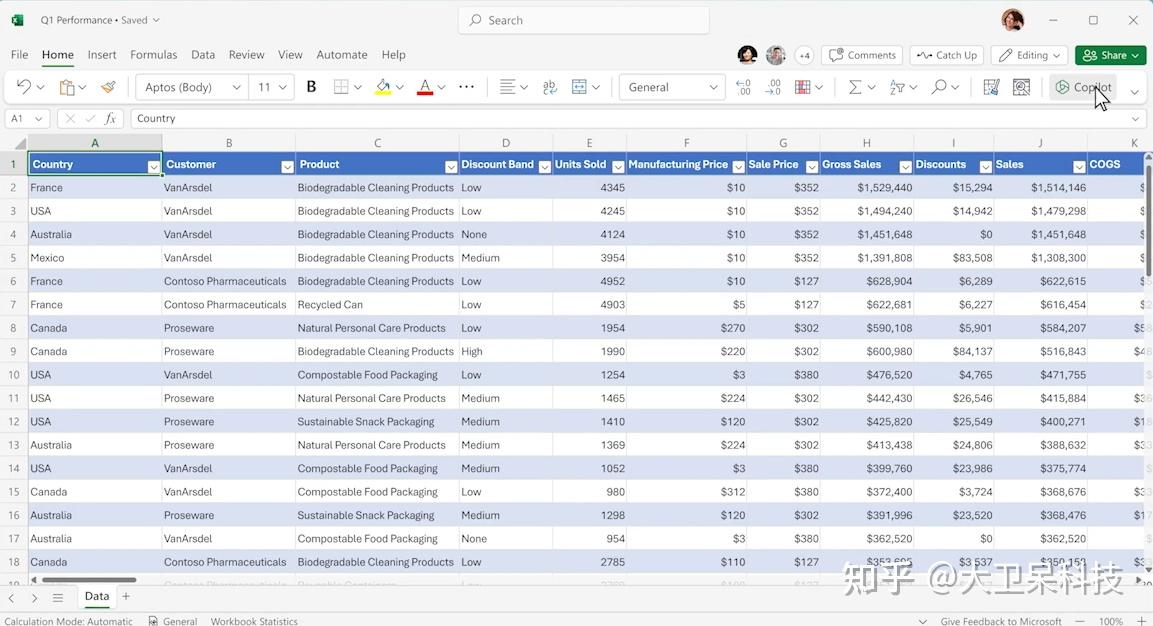
Task: Click the Undo arrow icon
Action: (24, 87)
